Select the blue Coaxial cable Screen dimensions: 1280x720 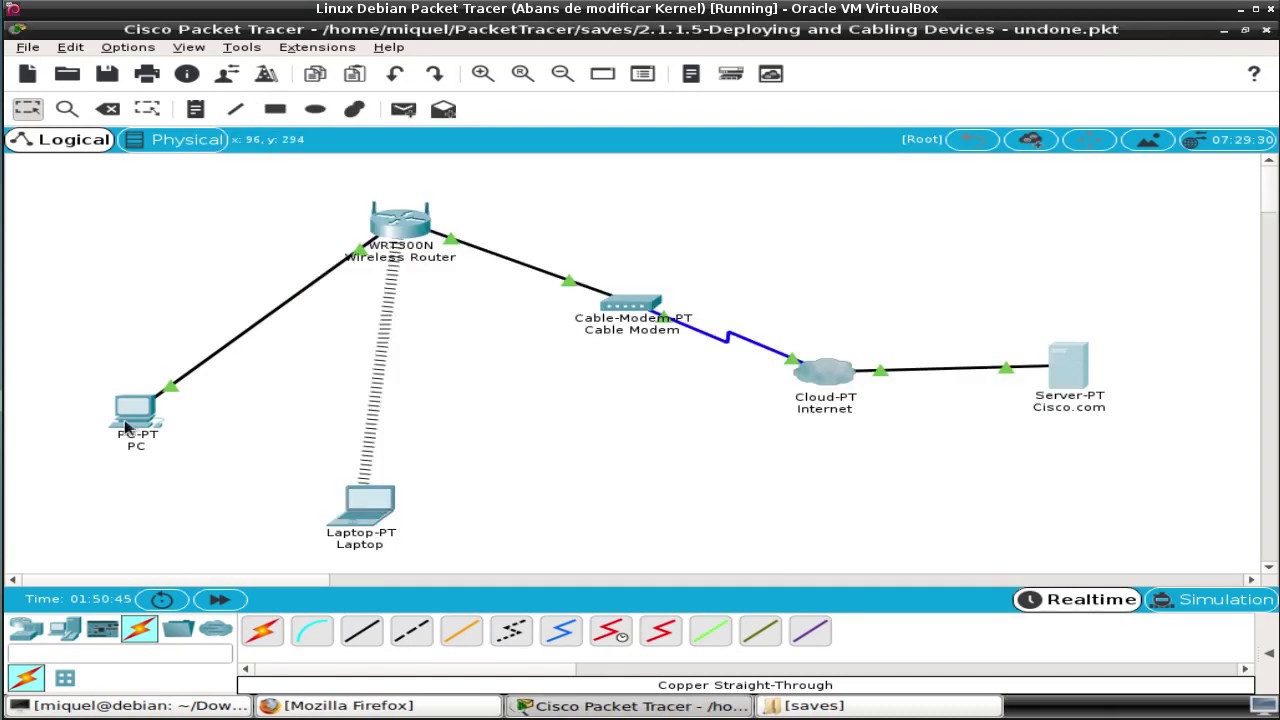tap(561, 631)
